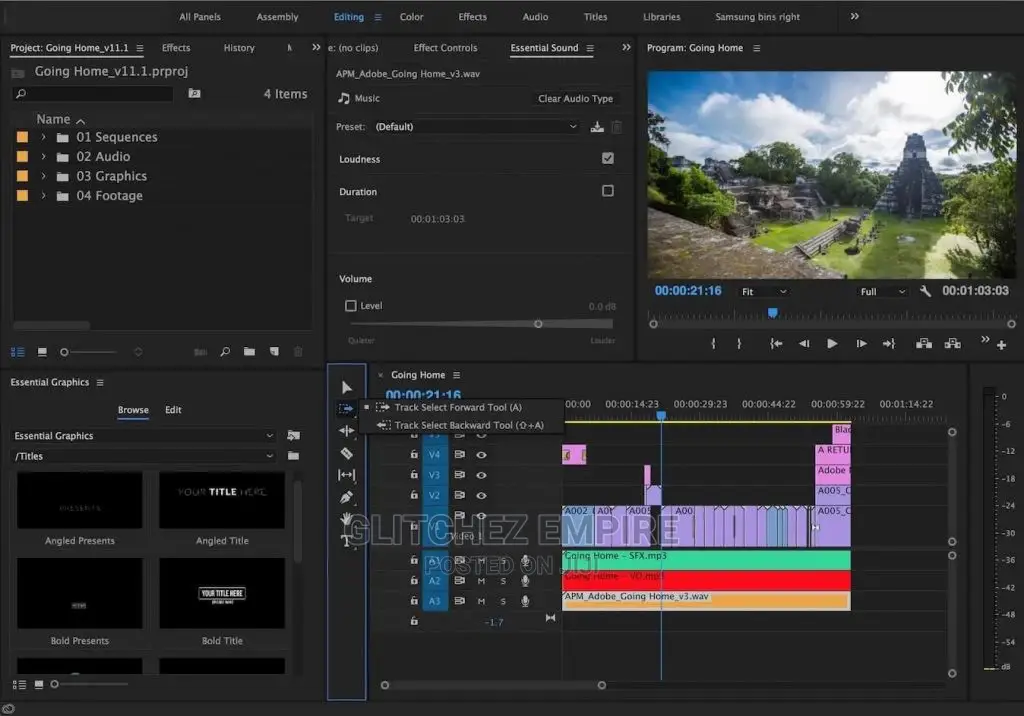Screen dimensions: 1024x716
Task: Click Find magnifier in Project panel footer
Action: (225, 352)
